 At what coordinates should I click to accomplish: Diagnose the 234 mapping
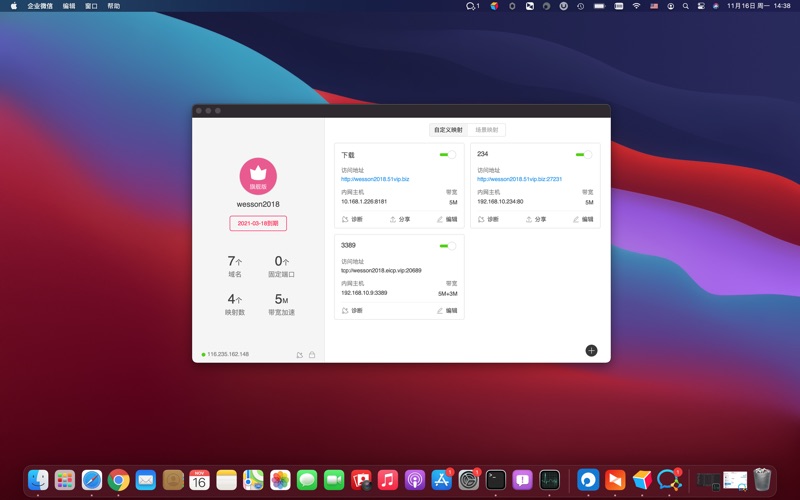488,219
